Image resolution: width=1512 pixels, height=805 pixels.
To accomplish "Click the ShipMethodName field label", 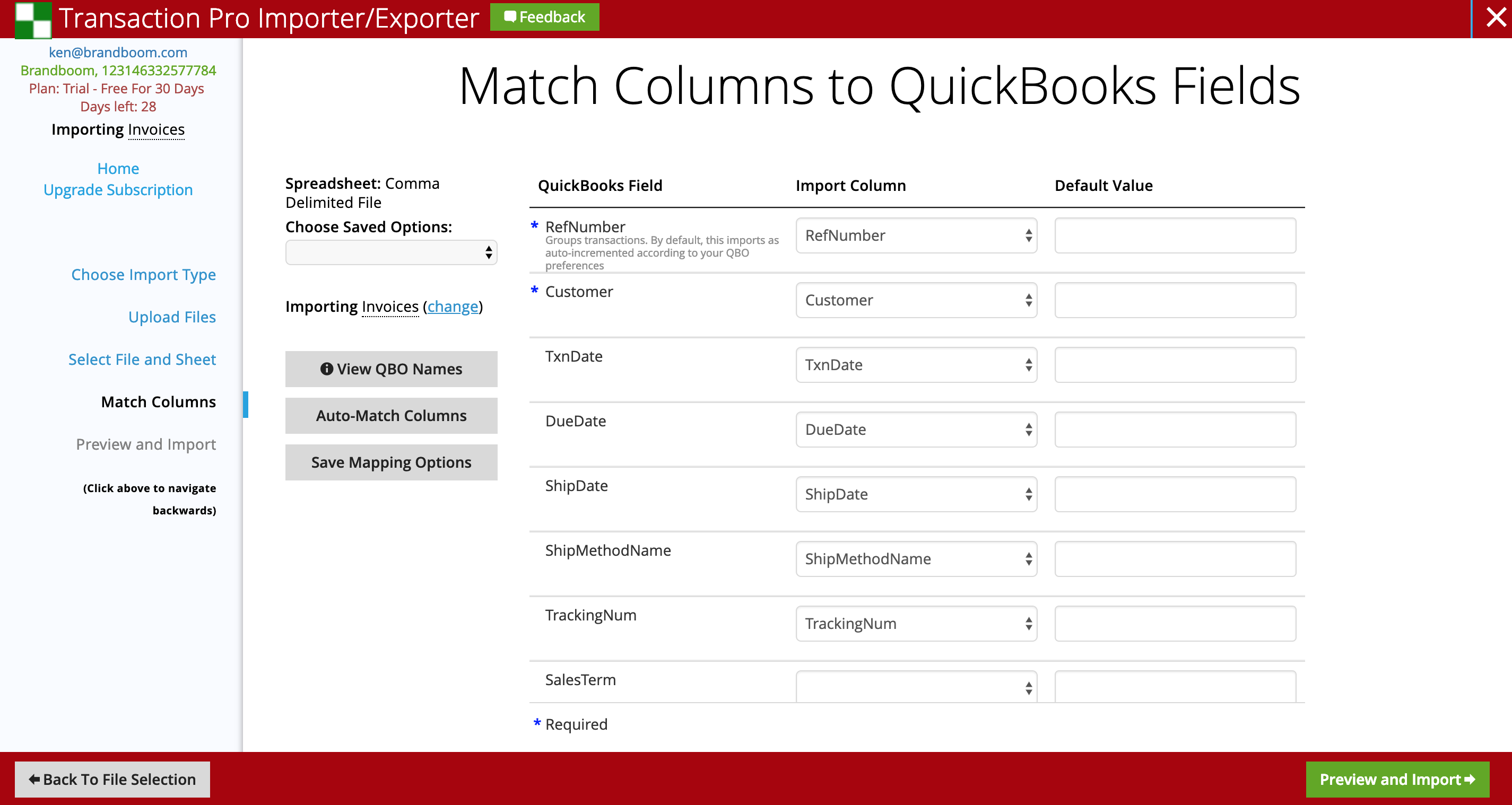I will coord(608,550).
